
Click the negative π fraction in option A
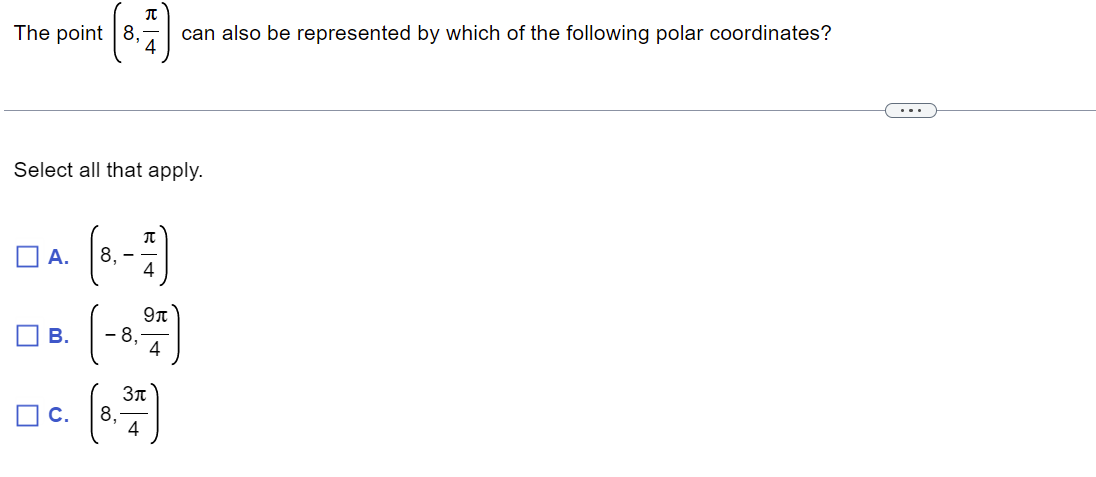[139, 256]
